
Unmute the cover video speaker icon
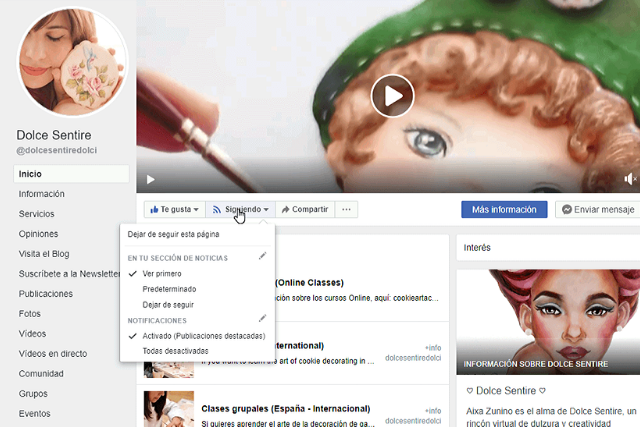click(x=630, y=179)
